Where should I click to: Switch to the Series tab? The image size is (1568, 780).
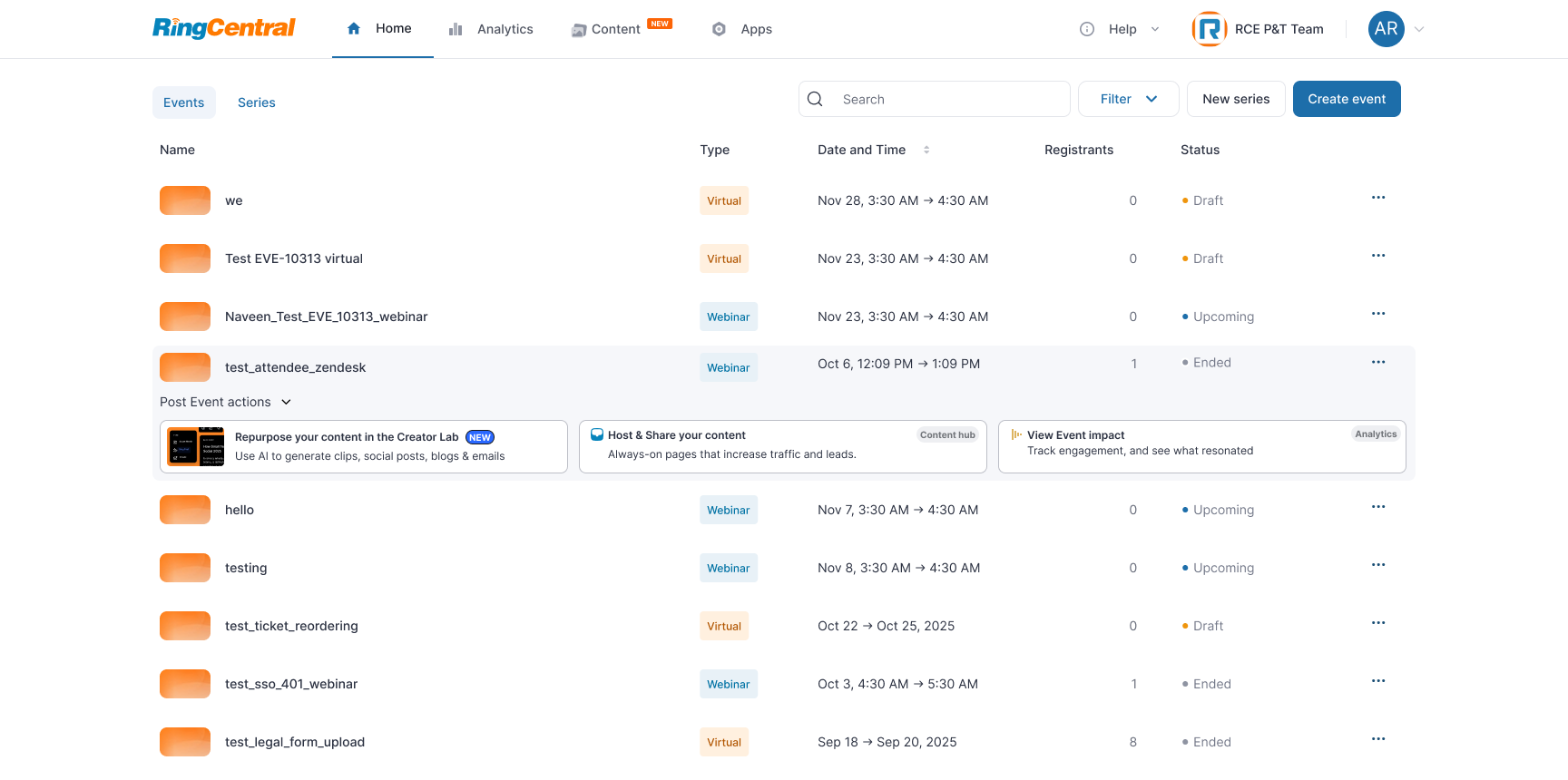tap(257, 102)
